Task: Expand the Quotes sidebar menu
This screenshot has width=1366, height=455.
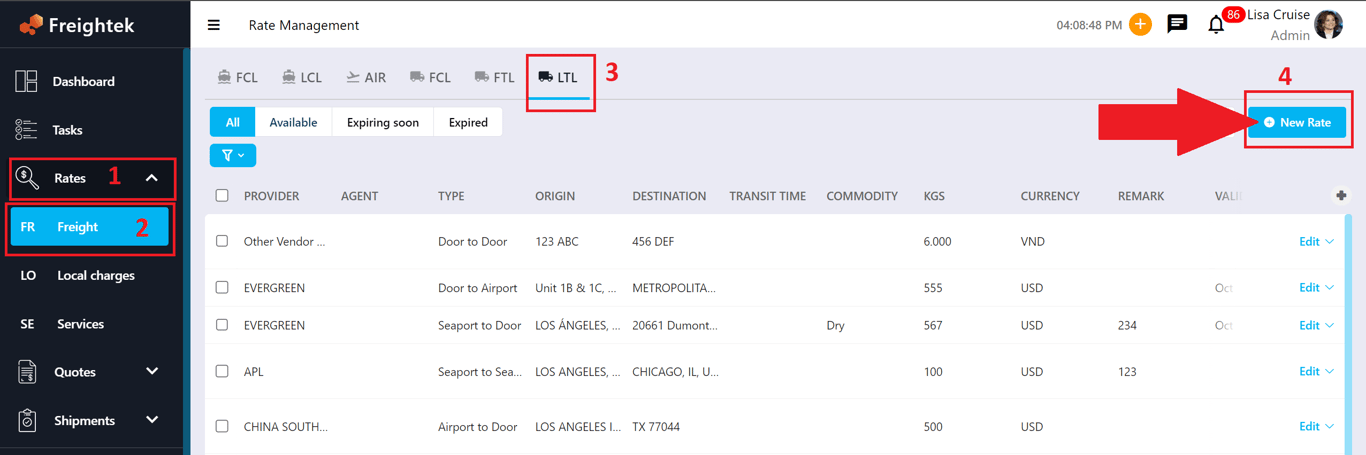Action: click(152, 372)
